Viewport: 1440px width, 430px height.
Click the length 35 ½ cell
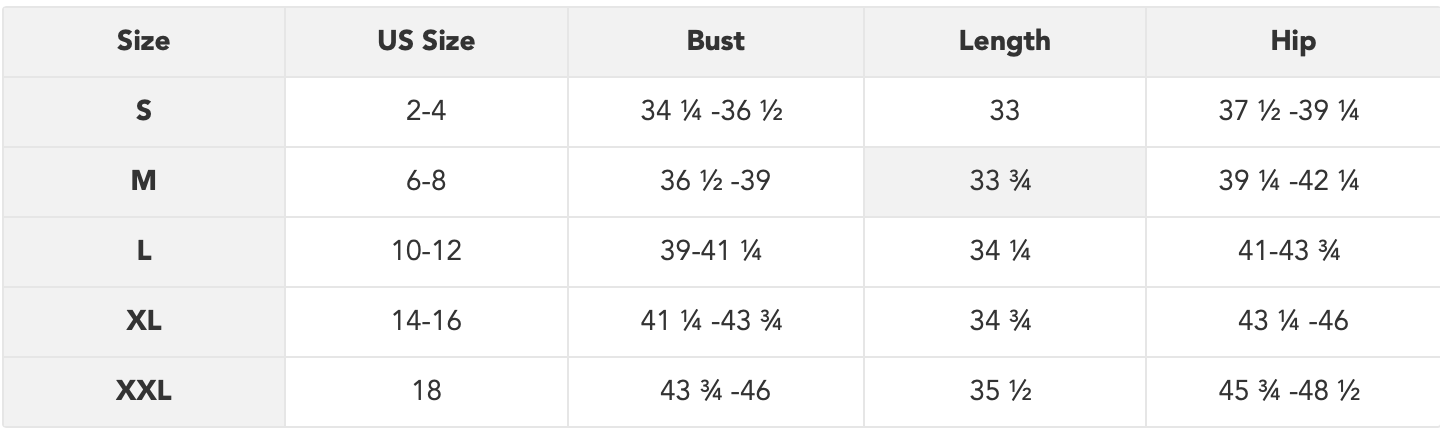(x=1004, y=391)
